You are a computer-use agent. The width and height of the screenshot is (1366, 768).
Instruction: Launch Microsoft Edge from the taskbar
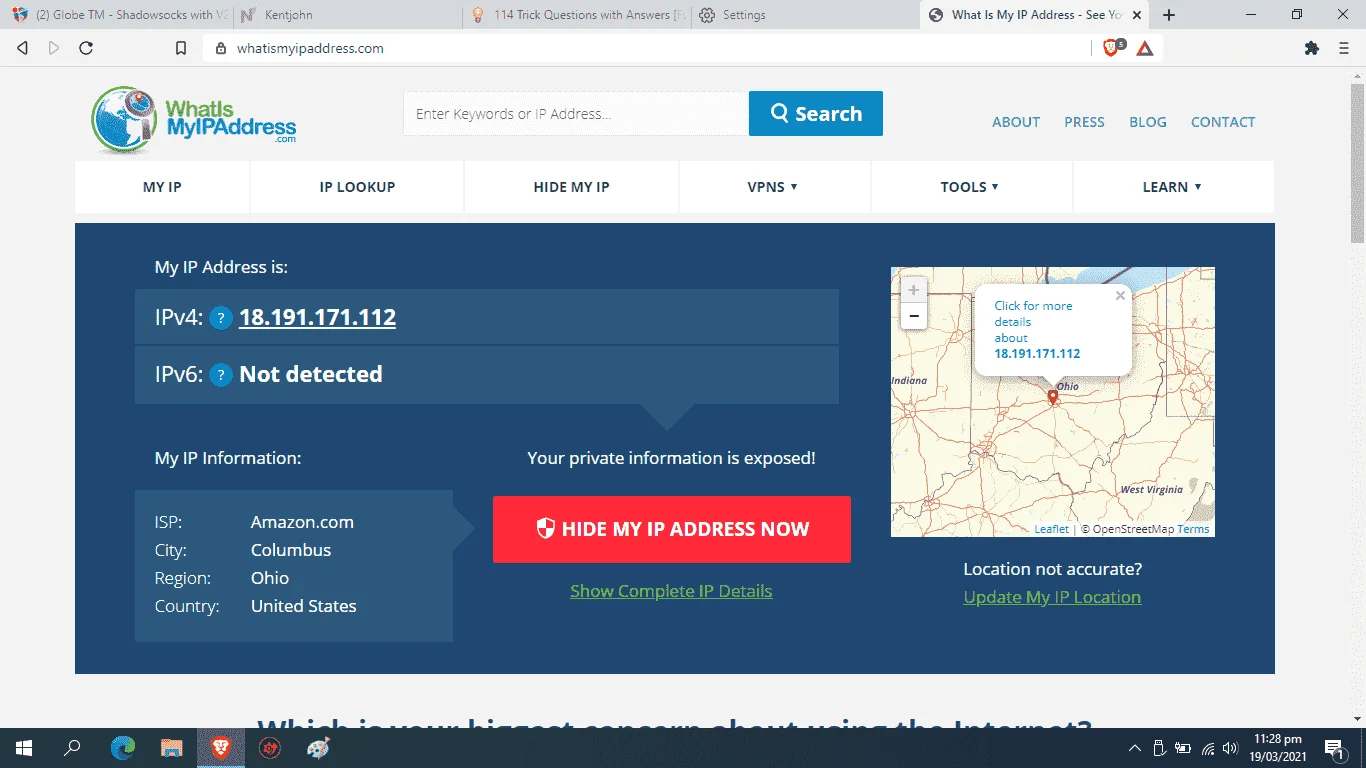pyautogui.click(x=123, y=748)
